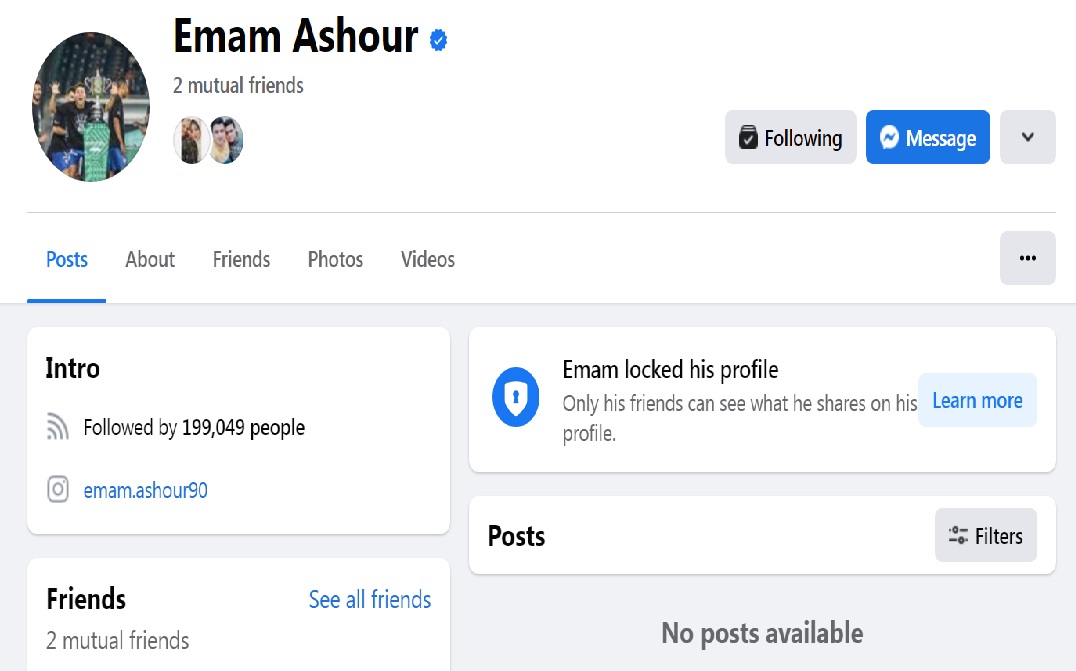Switch to the About tab
The width and height of the screenshot is (1076, 671).
point(150,260)
